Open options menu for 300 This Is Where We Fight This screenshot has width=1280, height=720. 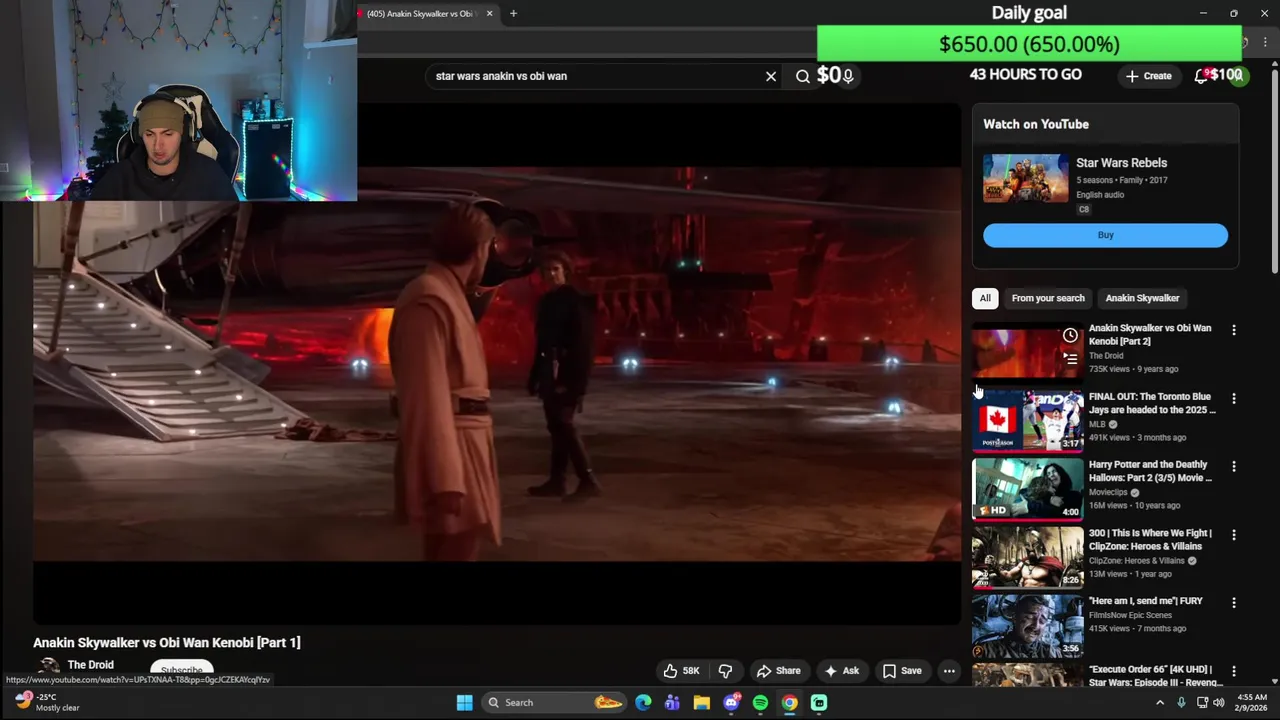pyautogui.click(x=1234, y=535)
